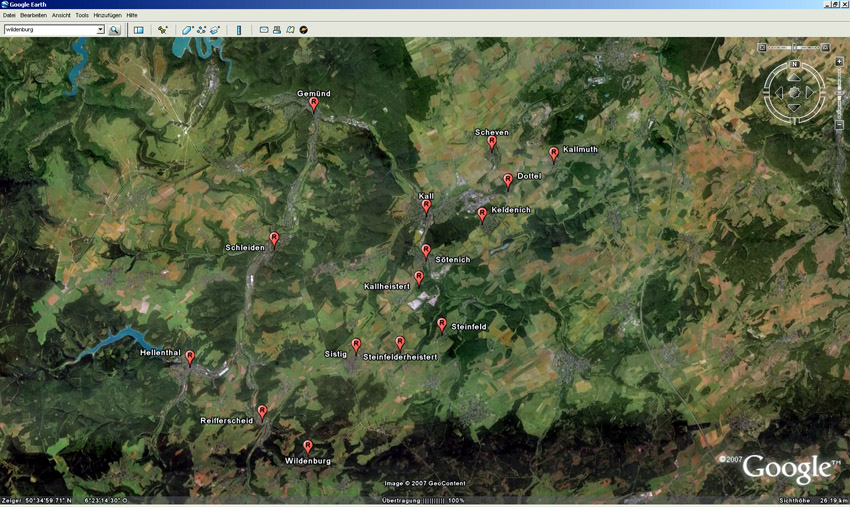Click the Hellenthal placemark pin
The height and width of the screenshot is (507, 850).
tap(190, 357)
